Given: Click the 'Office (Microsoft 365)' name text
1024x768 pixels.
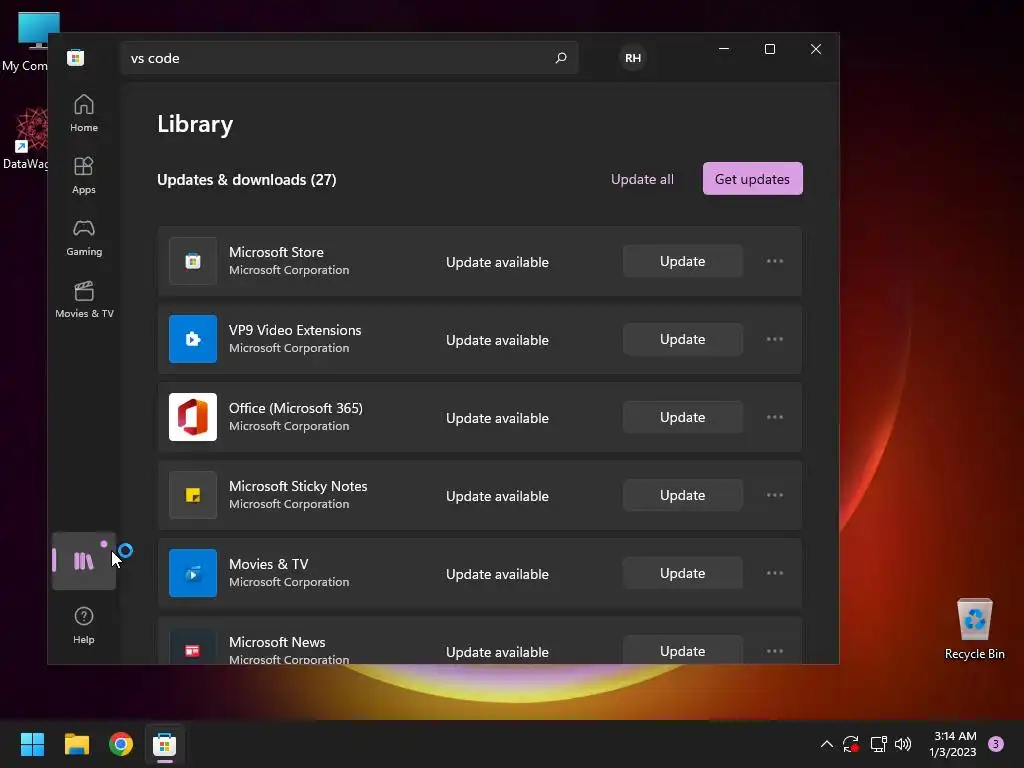Looking at the screenshot, I should (296, 408).
